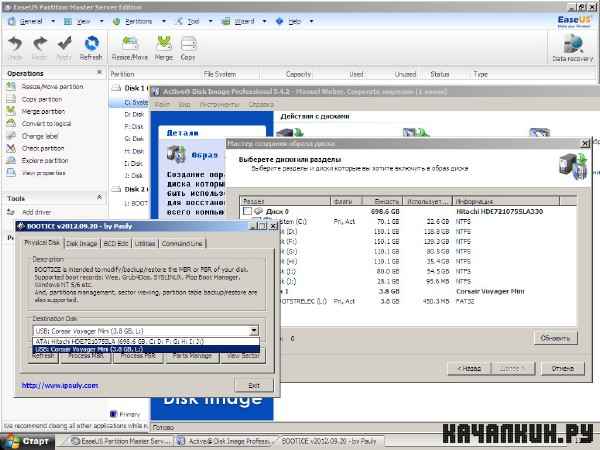Open the Wizard menu in EaseUS
The height and width of the screenshot is (450, 600).
244,21
